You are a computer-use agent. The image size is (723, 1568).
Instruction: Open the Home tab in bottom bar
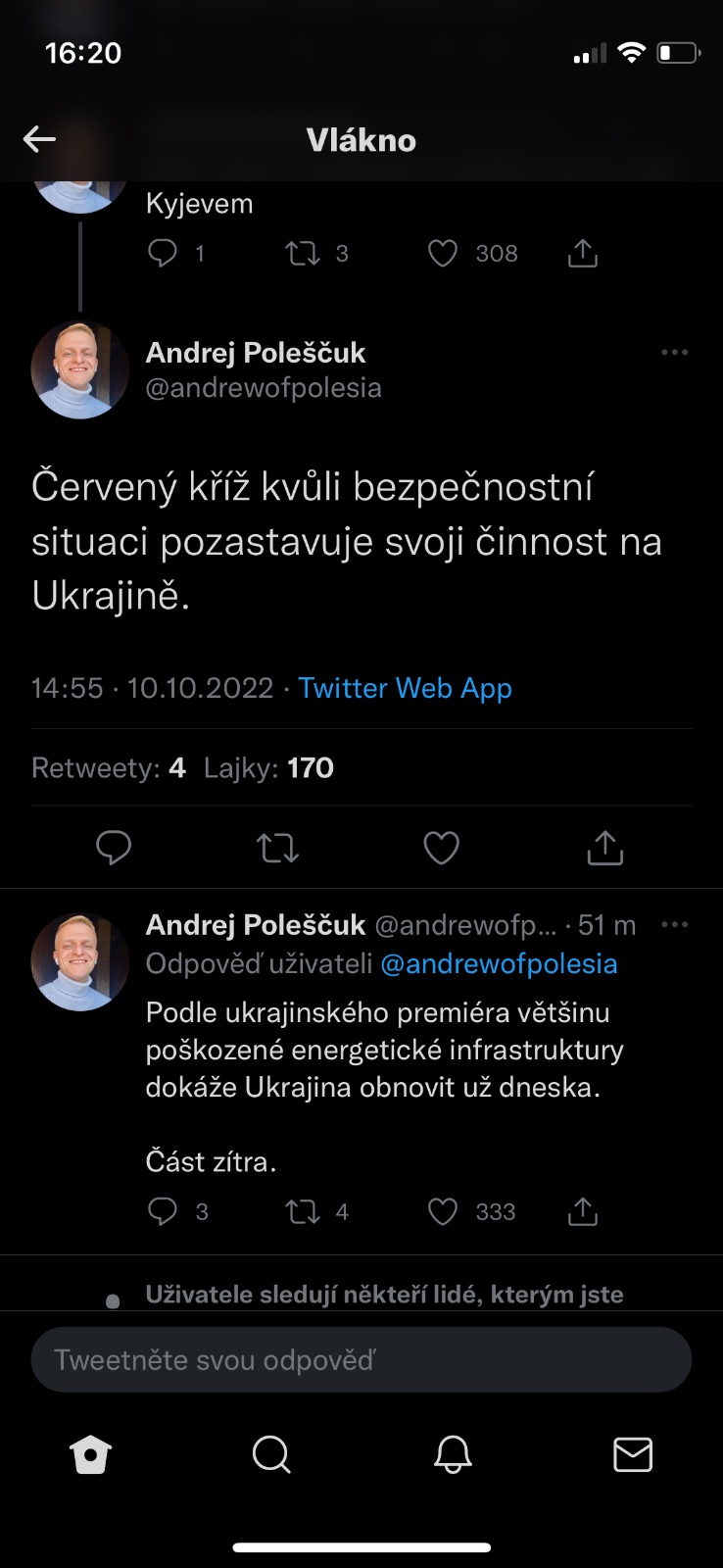tap(90, 1455)
